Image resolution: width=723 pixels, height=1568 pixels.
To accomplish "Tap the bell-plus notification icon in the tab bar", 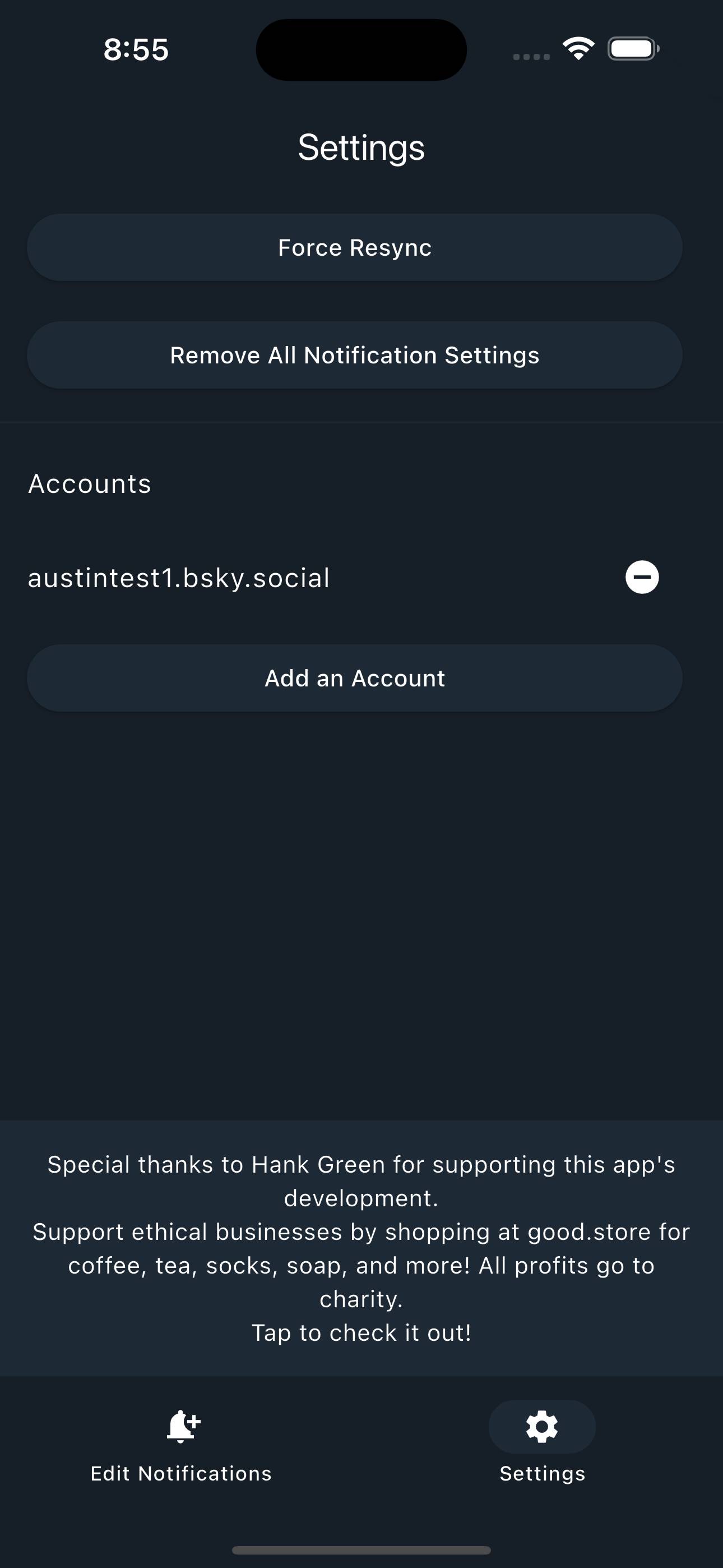I will [x=182, y=1426].
